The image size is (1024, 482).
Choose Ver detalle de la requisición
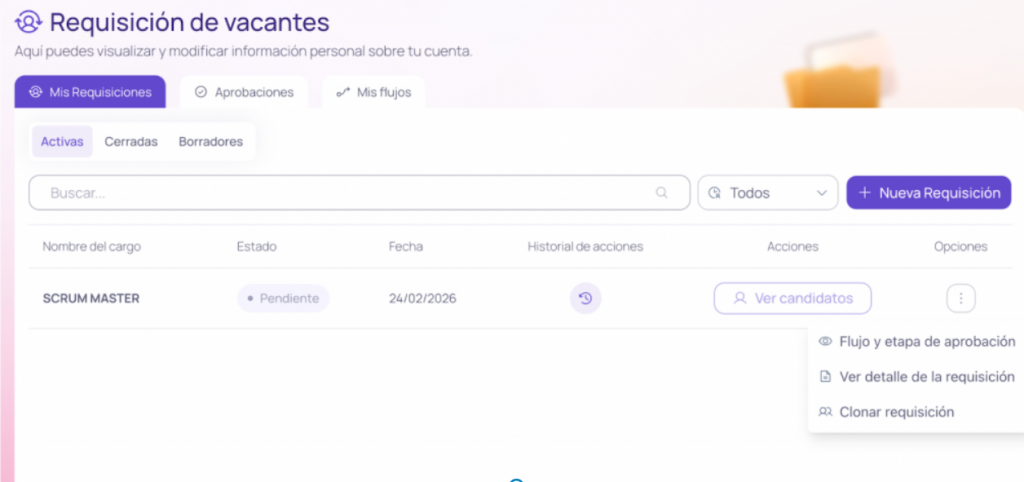click(926, 377)
